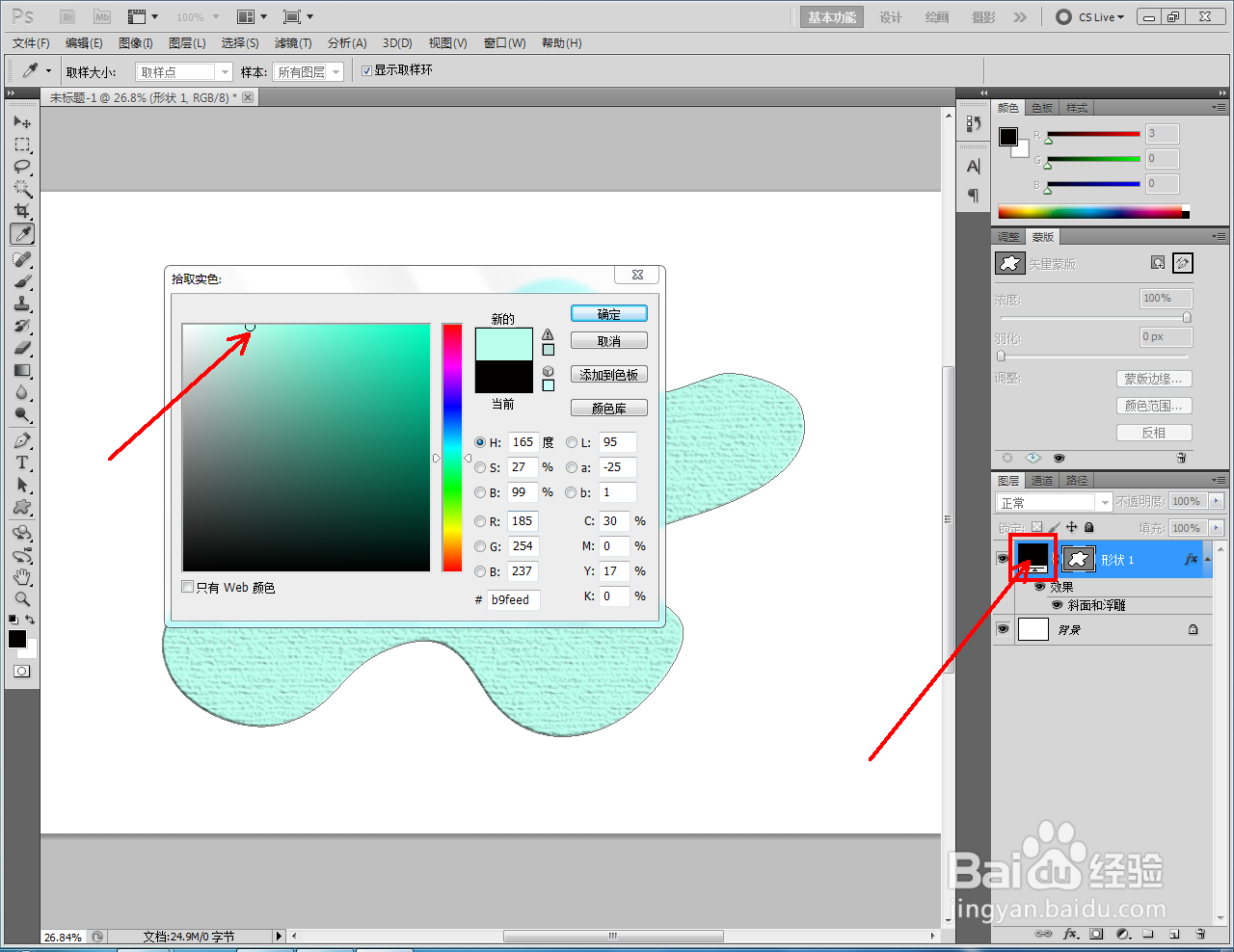Open layer style fx menu at panel bottom
Image resolution: width=1234 pixels, height=952 pixels.
point(1070,934)
